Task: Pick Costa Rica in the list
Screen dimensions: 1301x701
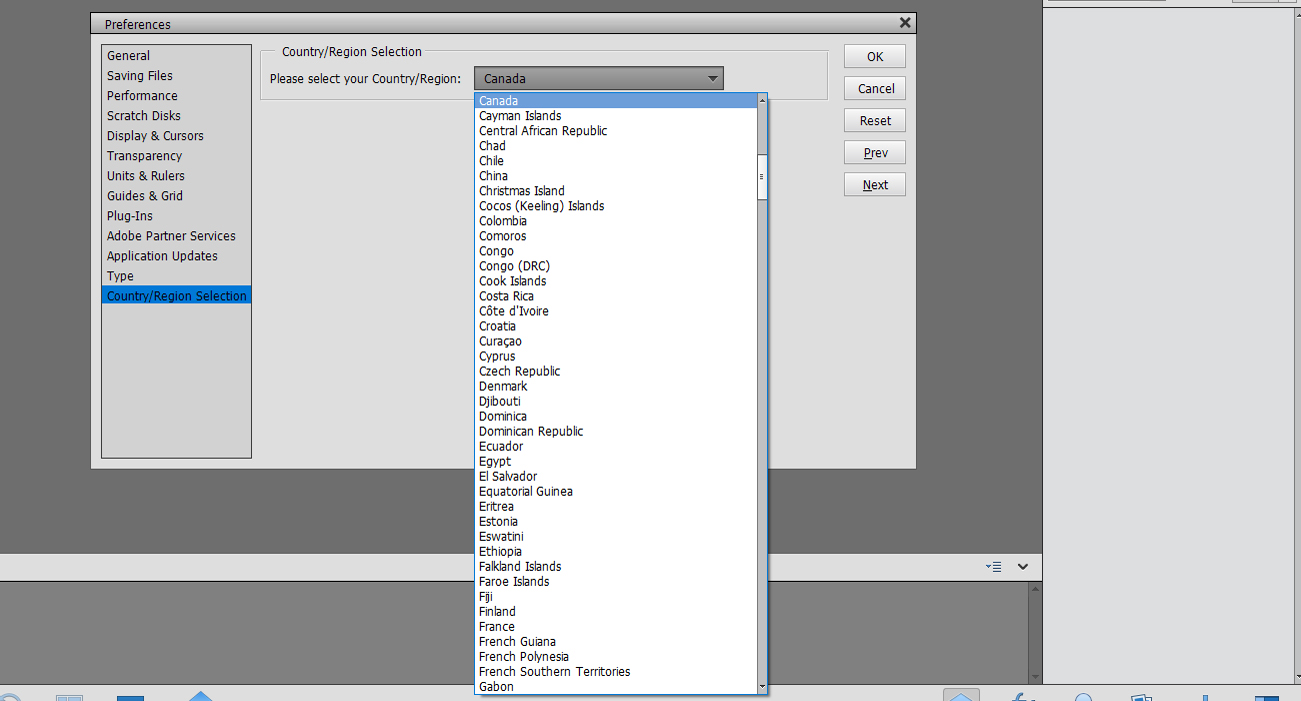Action: coord(616,295)
